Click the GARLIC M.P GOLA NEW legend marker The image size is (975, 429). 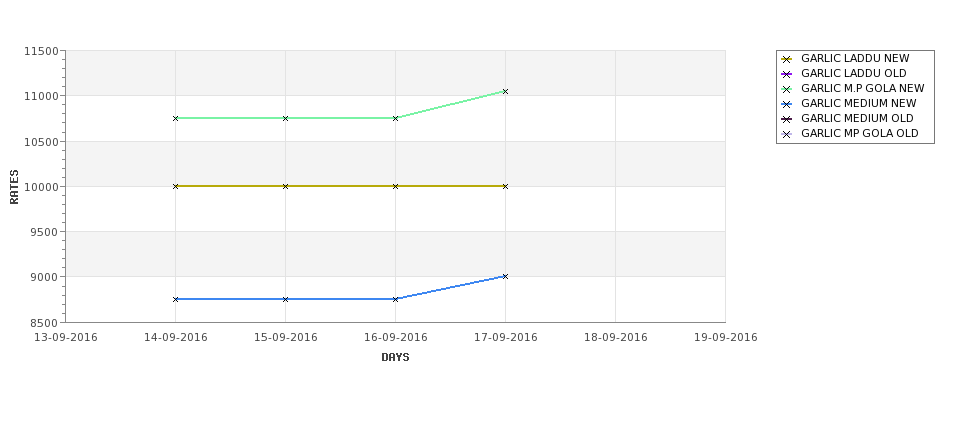[787, 89]
